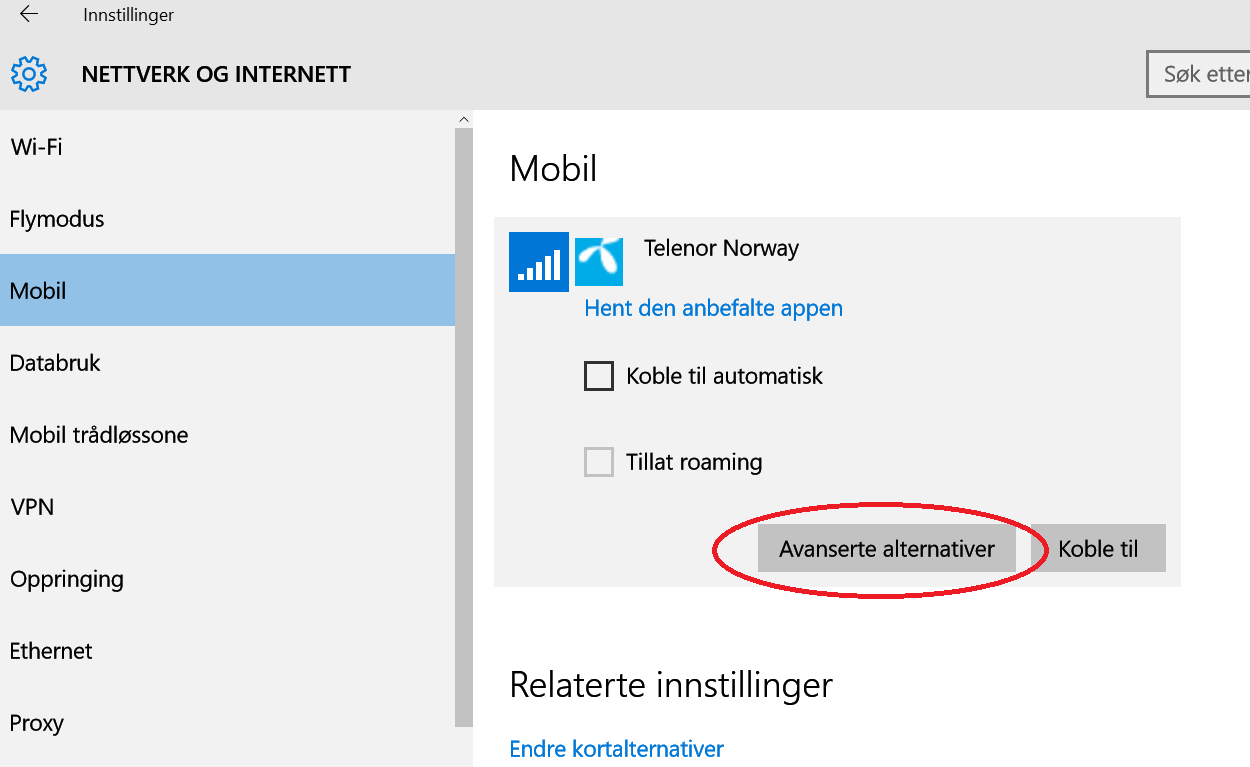Image resolution: width=1250 pixels, height=767 pixels.
Task: Toggle the Tillat roaming checkbox
Action: 598,462
